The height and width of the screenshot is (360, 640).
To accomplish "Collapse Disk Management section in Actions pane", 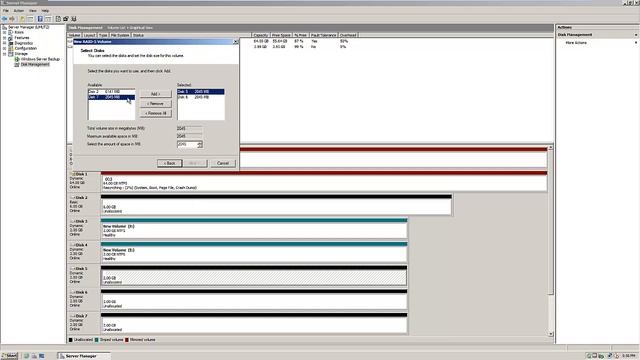I will click(x=636, y=35).
